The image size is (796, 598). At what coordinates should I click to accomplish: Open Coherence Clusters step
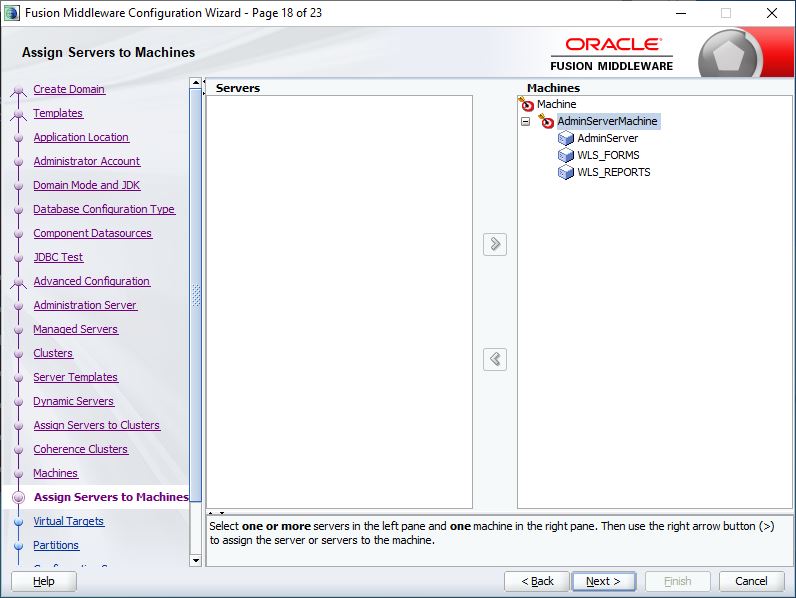pos(81,449)
